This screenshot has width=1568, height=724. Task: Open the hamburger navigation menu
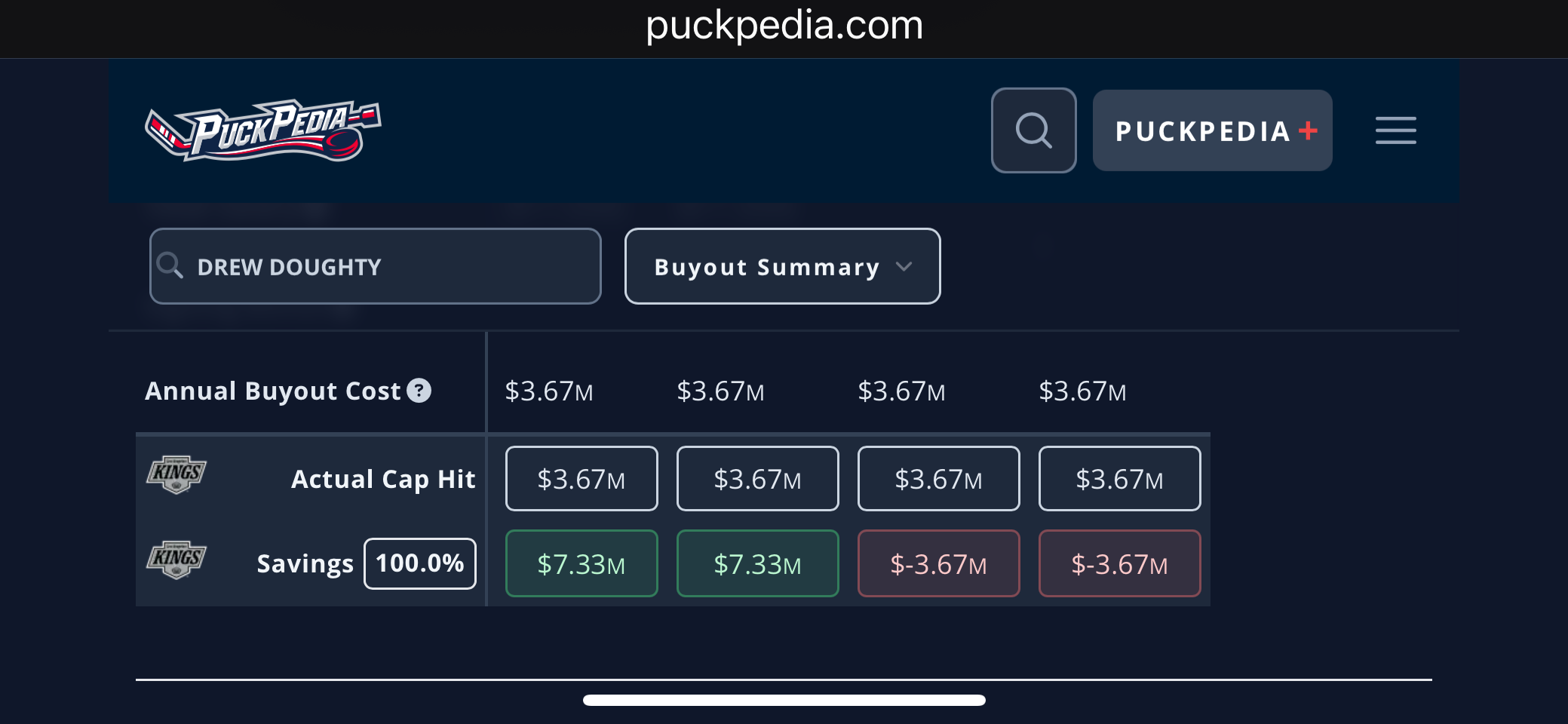1395,130
